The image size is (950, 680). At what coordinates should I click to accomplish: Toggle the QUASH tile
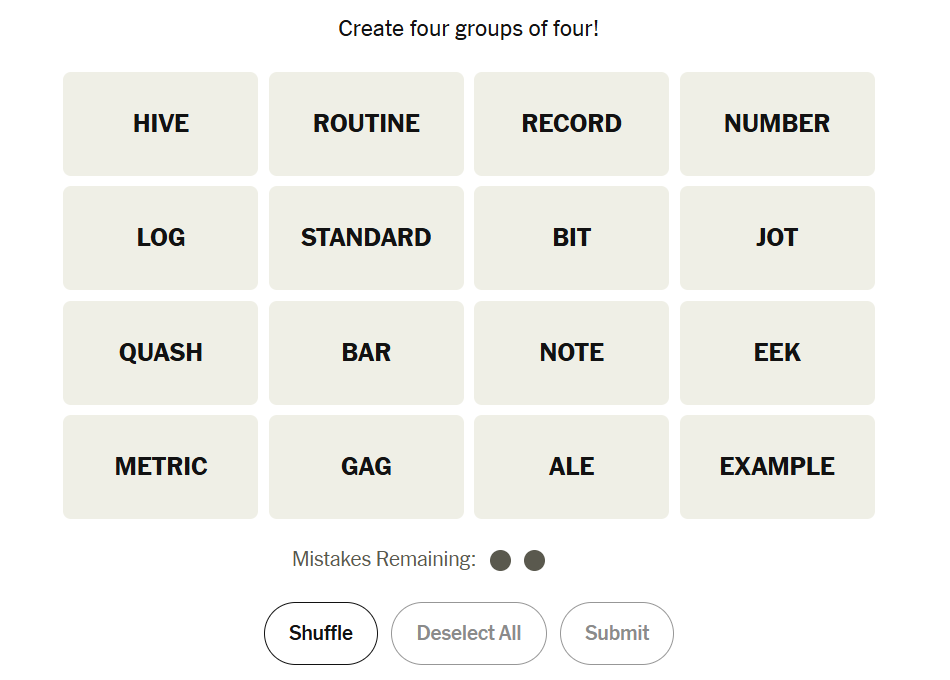[x=160, y=353]
